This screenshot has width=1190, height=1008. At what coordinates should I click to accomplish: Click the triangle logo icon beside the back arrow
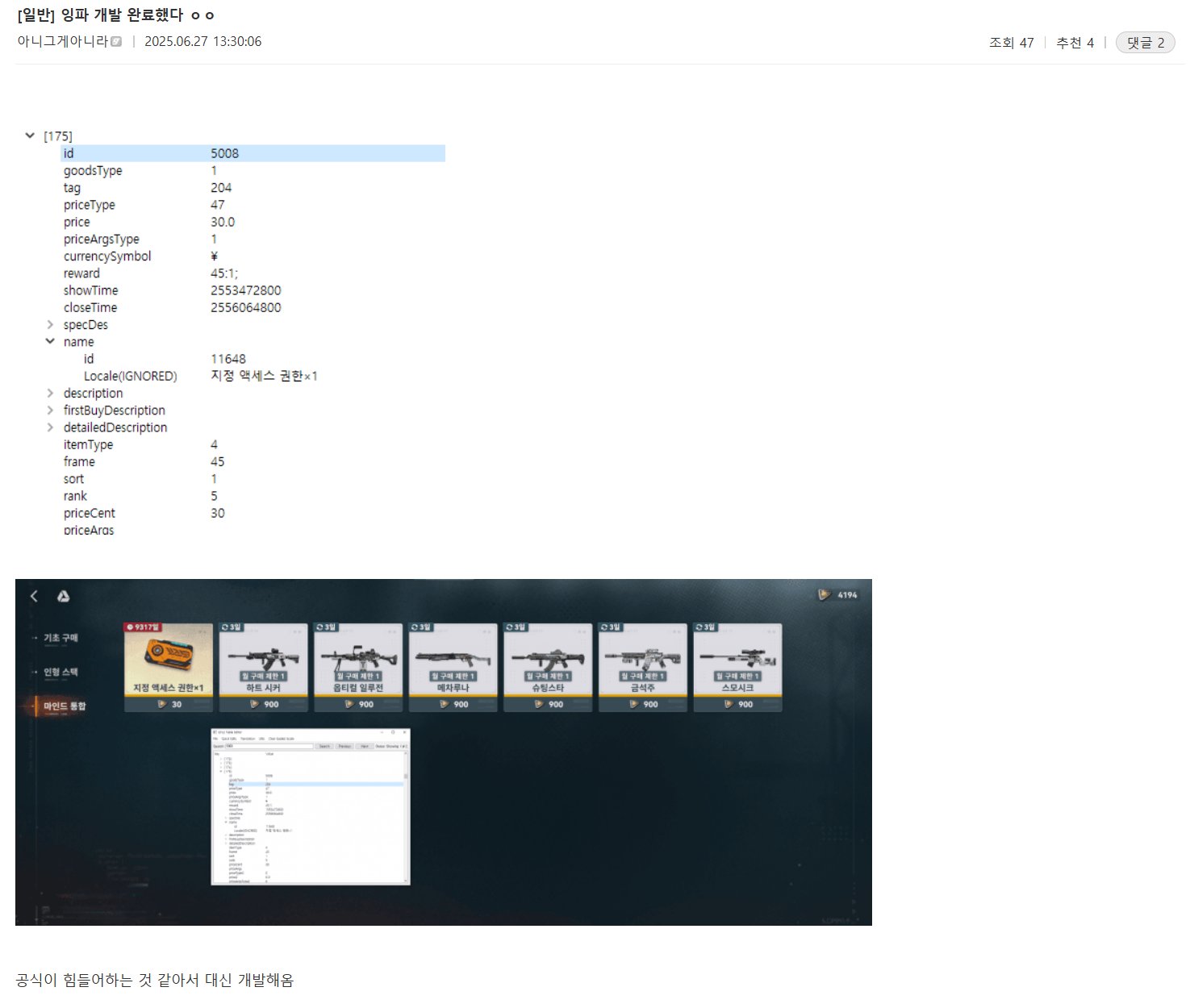coord(63,596)
